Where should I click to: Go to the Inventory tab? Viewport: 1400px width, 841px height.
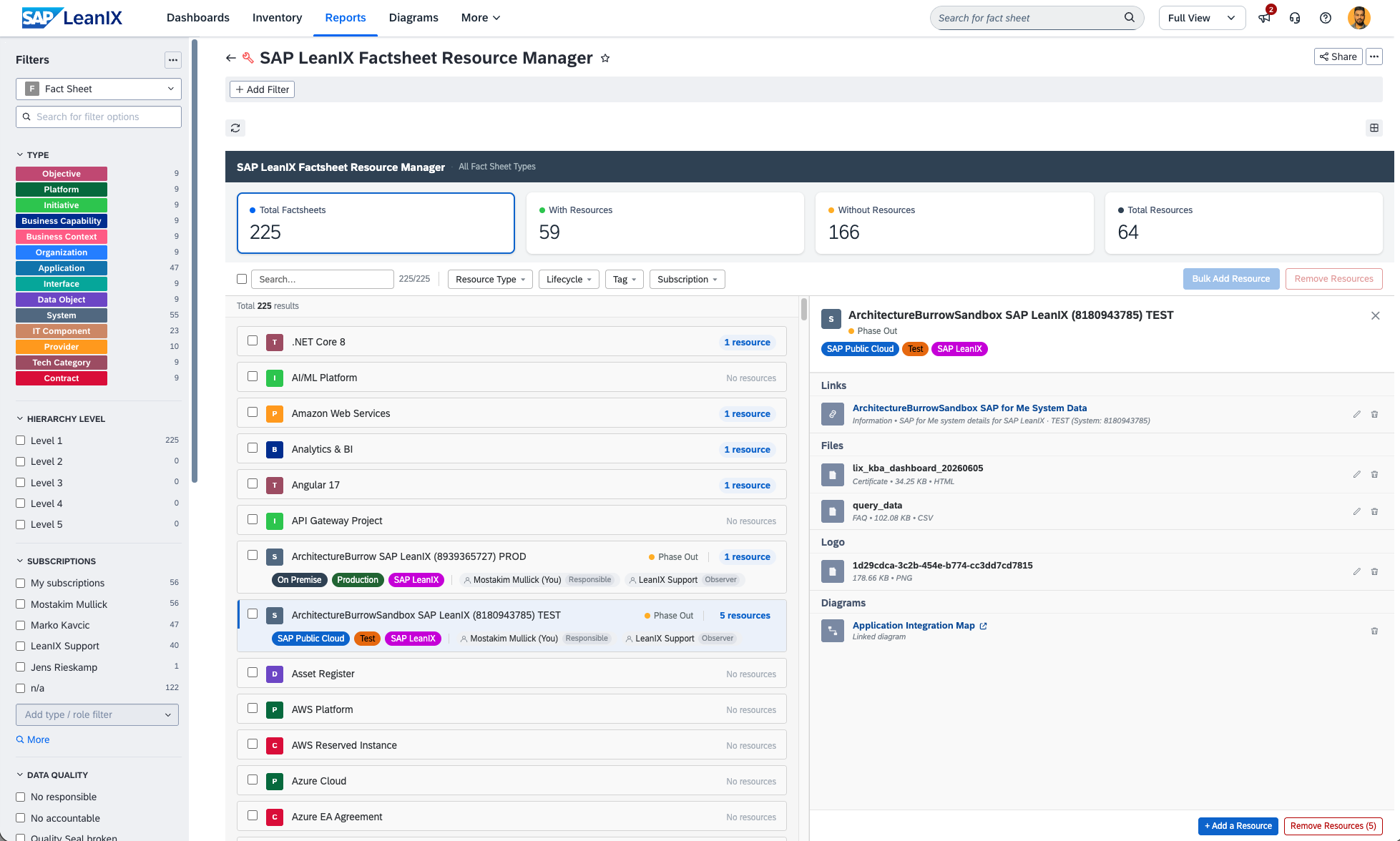click(277, 18)
